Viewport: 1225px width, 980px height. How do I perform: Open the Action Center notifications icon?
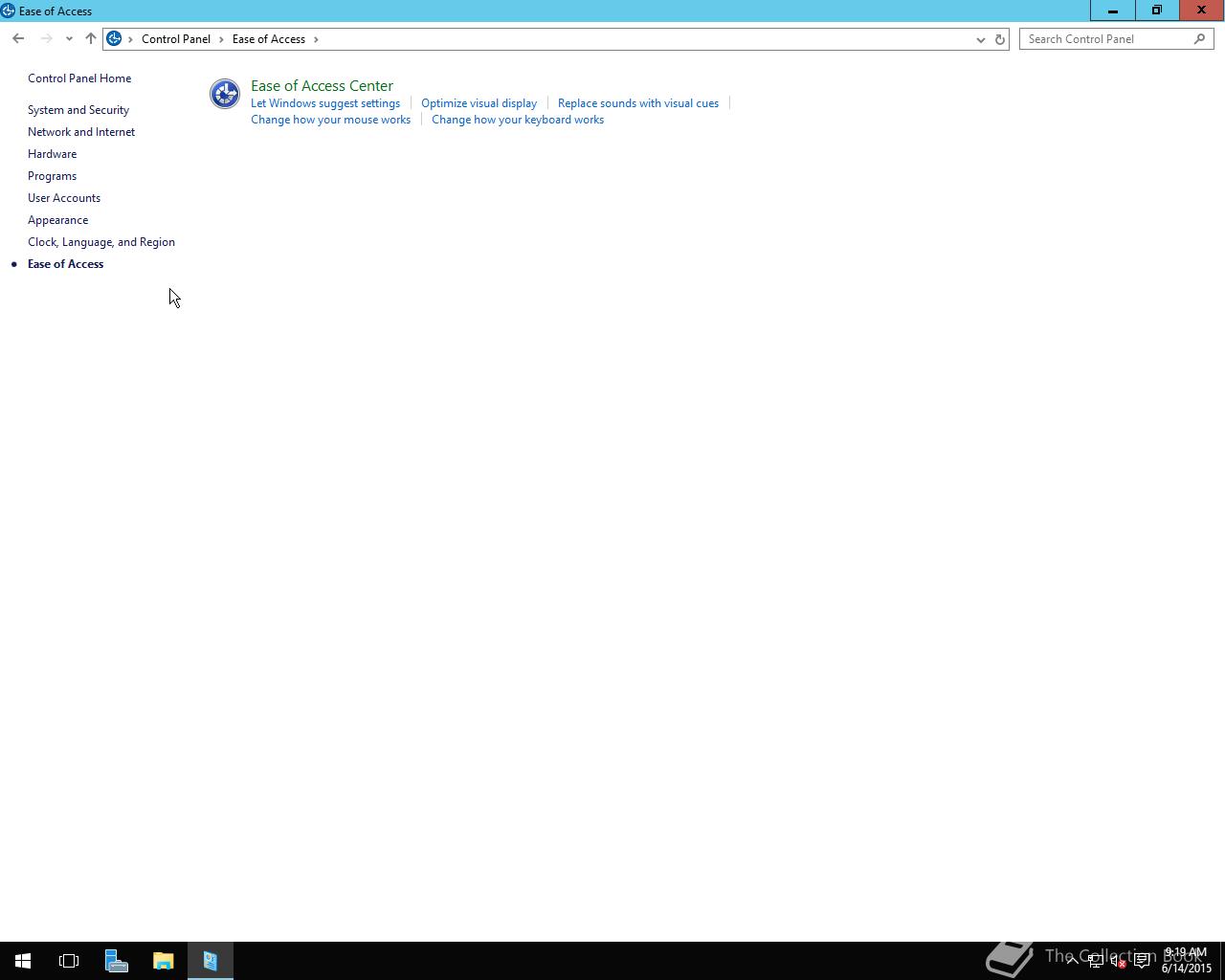1142,962
